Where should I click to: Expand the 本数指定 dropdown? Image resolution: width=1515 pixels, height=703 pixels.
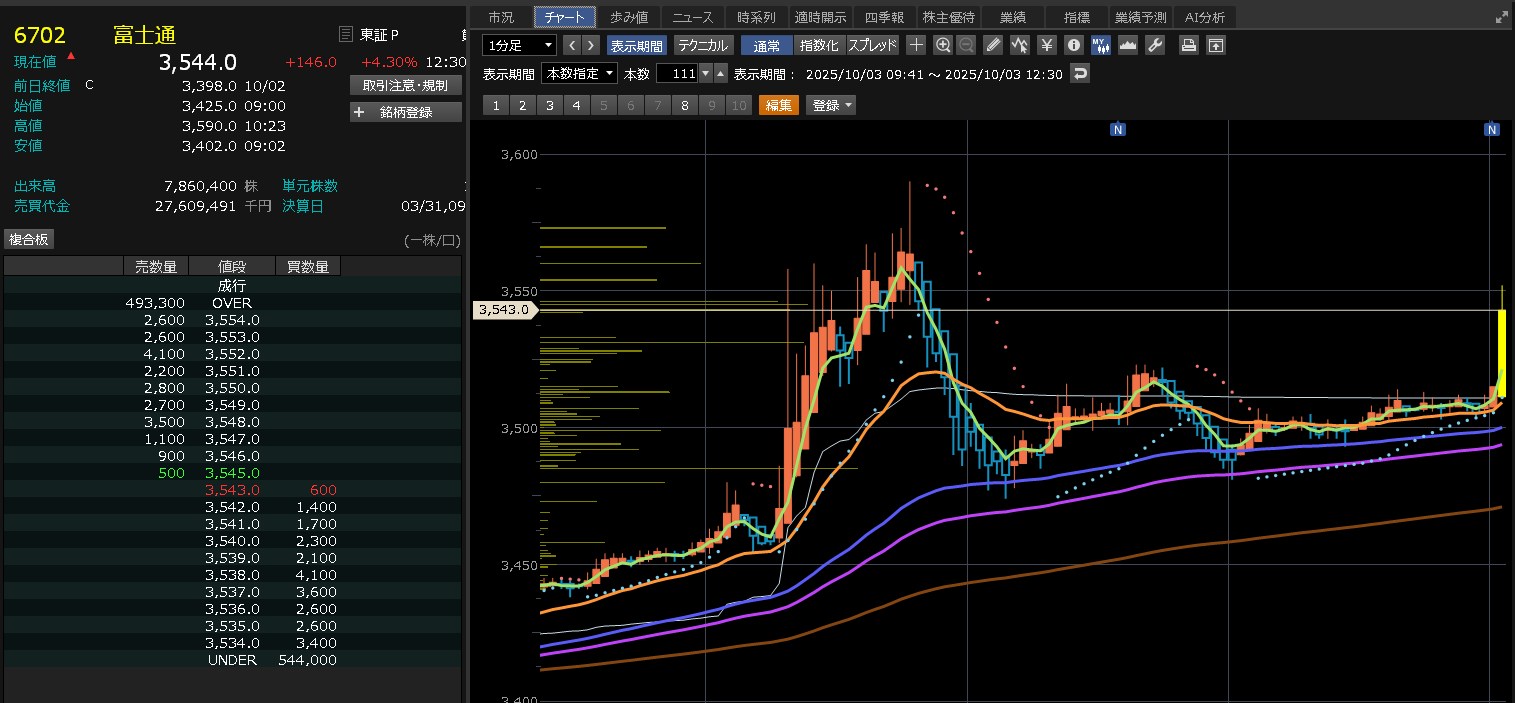tap(579, 74)
